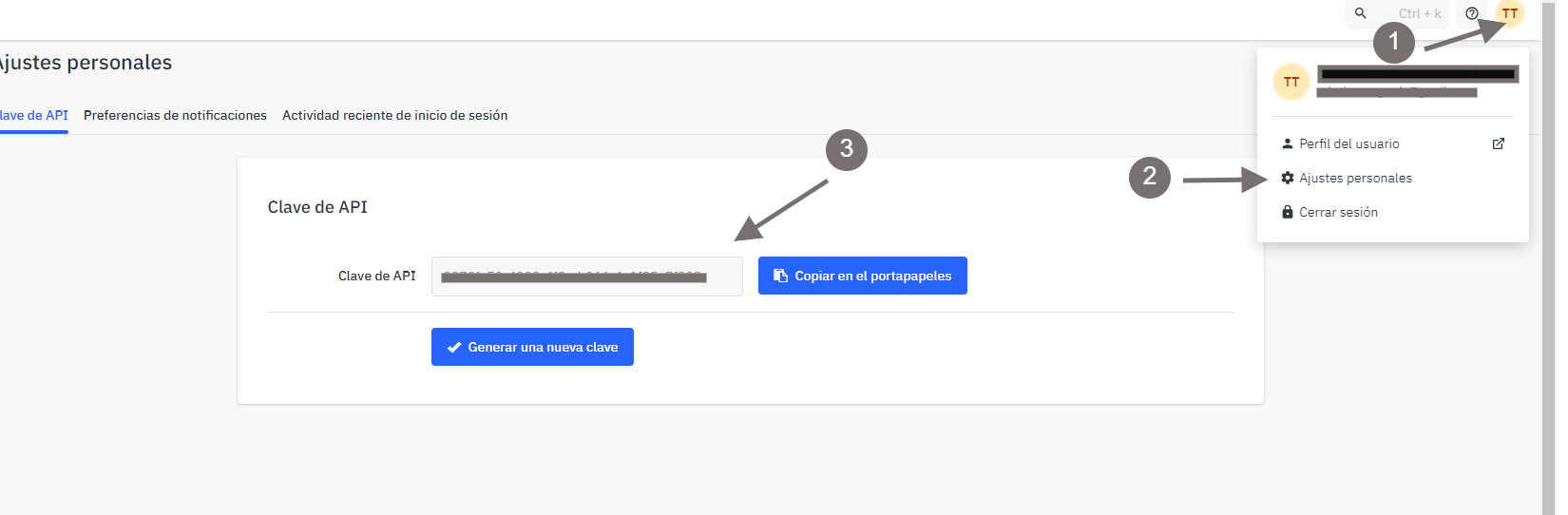The height and width of the screenshot is (515, 1568).
Task: Click the gear icon for Ajustes personales
Action: point(1288,178)
